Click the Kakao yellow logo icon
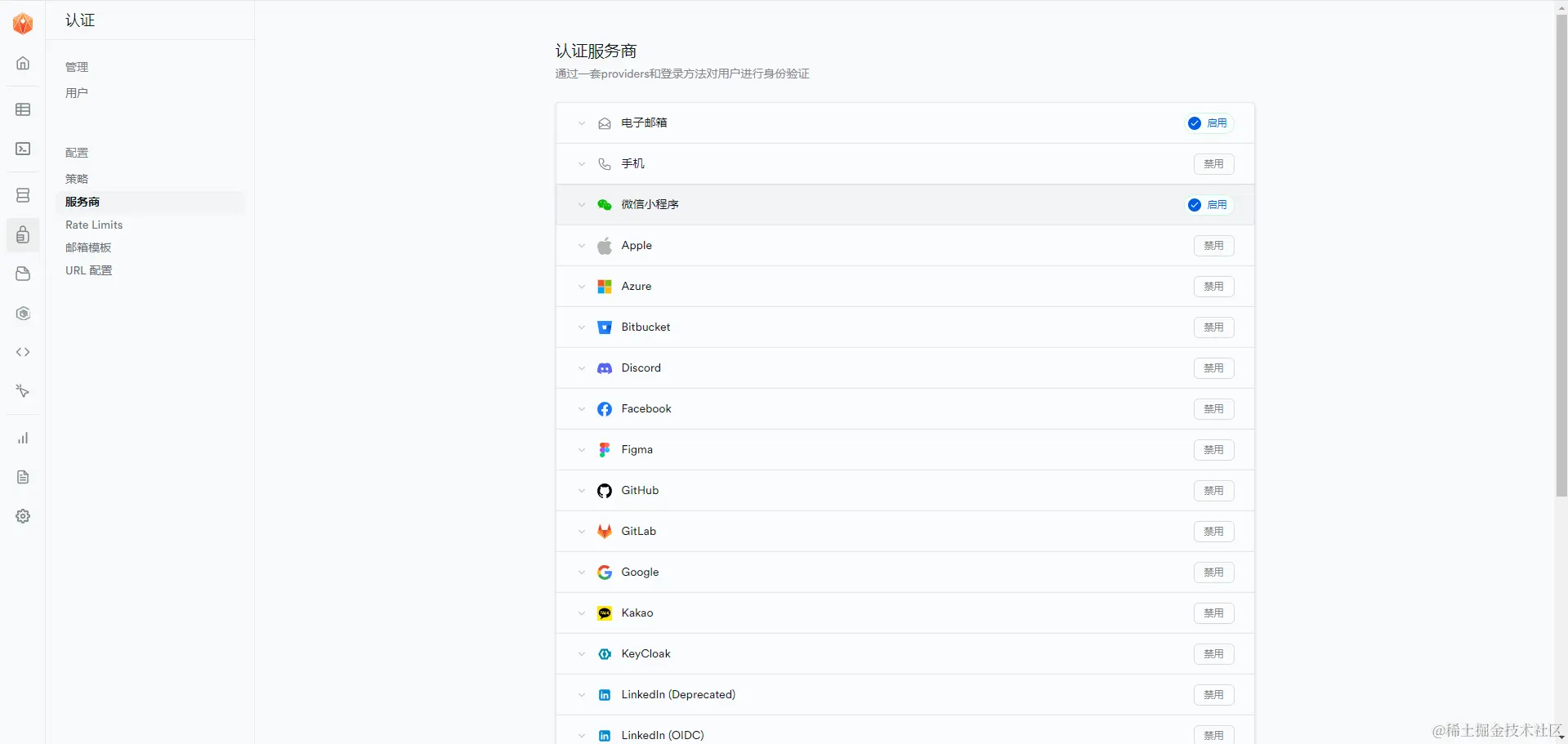The image size is (1568, 744). pyautogui.click(x=605, y=613)
